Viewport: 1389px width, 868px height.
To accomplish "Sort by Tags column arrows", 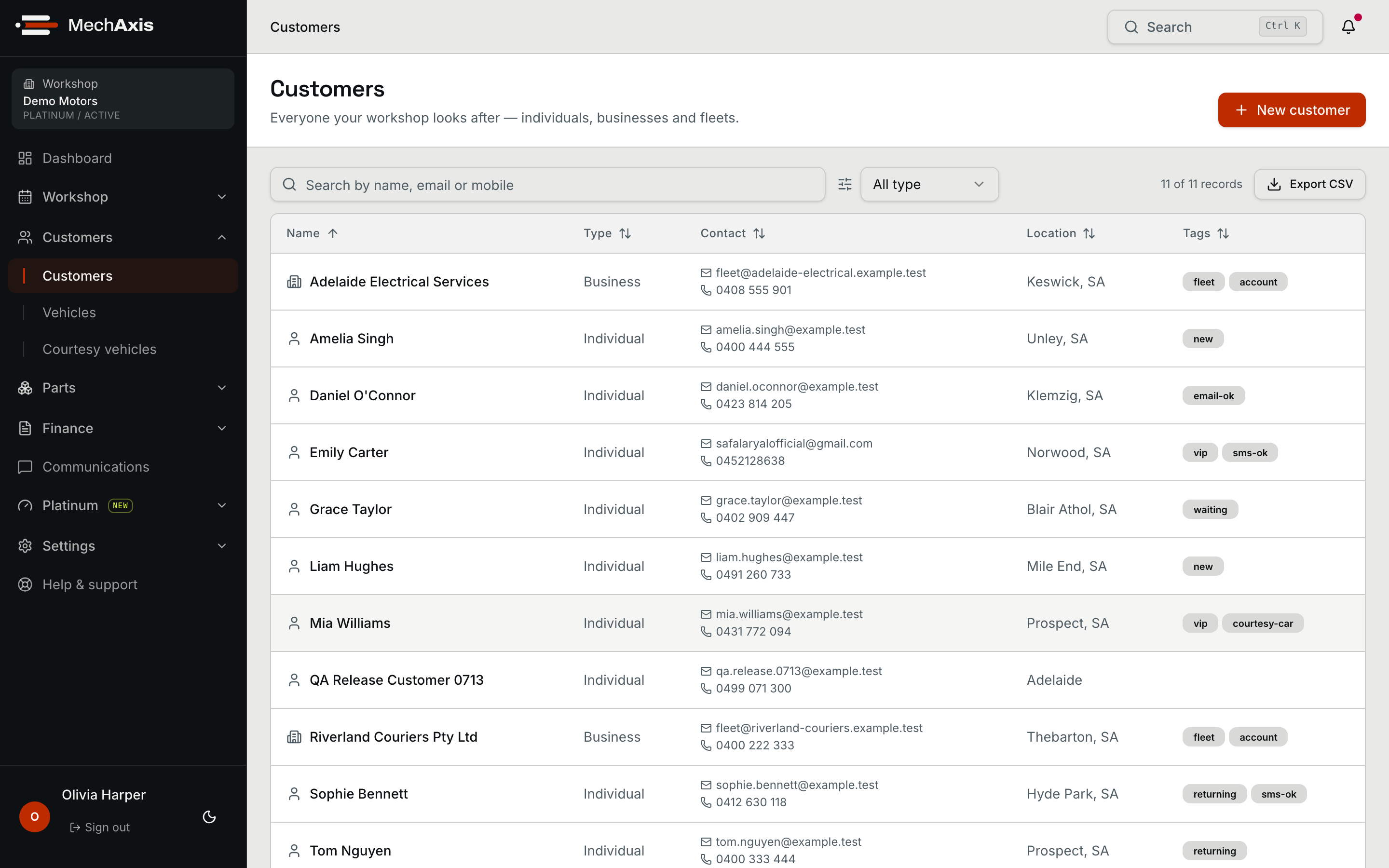I will 1223,233.
